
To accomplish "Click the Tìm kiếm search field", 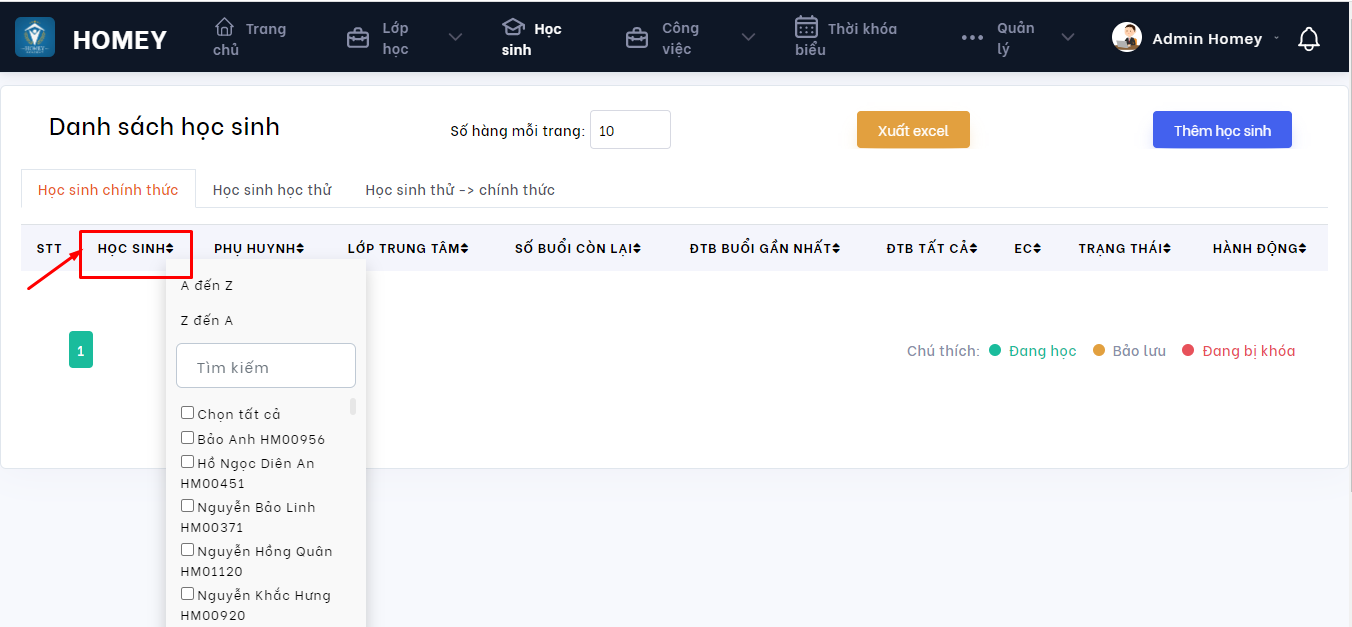I will 266,366.
